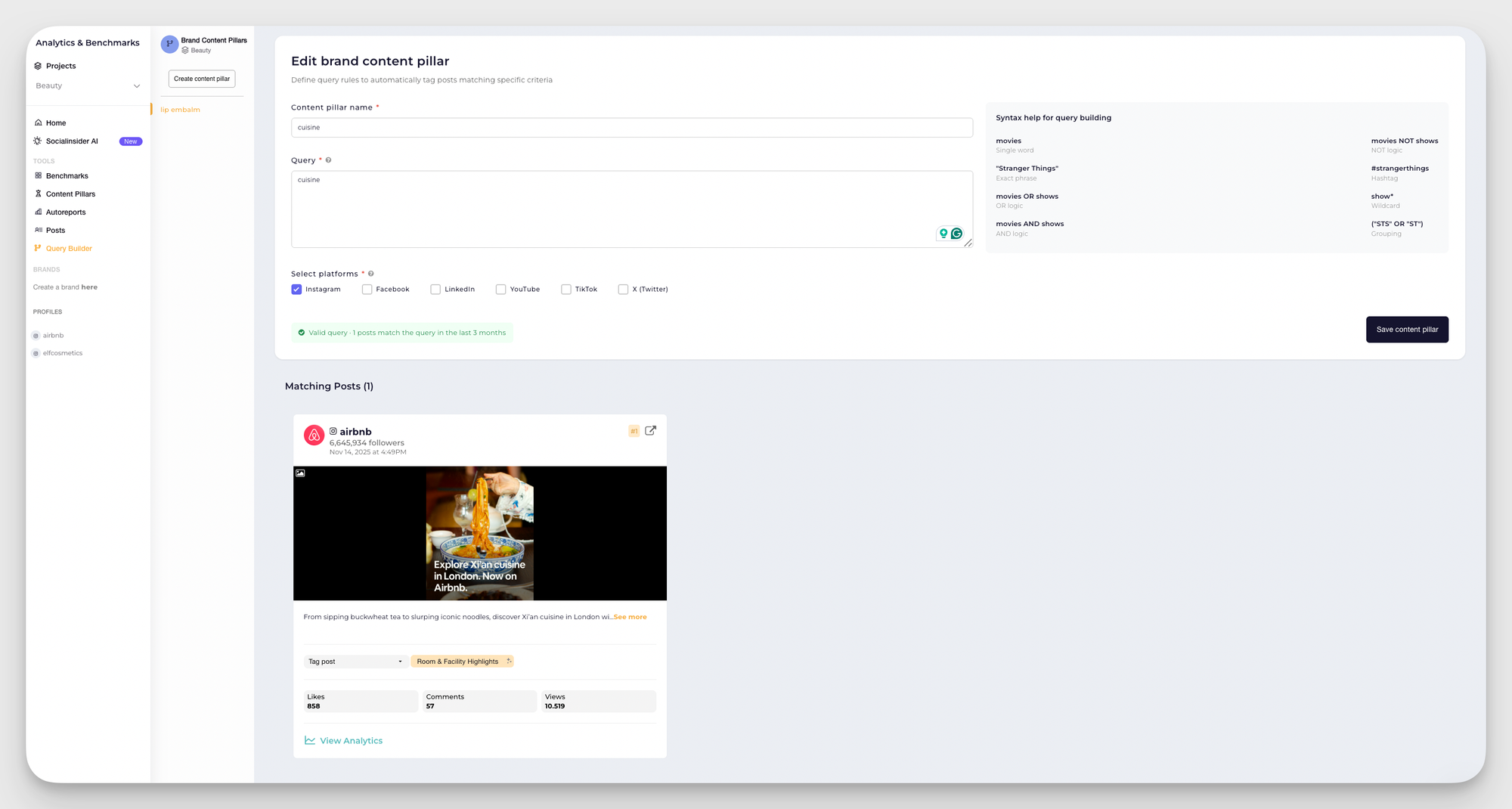Check the YouTube platform option
Image resolution: width=1512 pixels, height=809 pixels.
pos(500,289)
